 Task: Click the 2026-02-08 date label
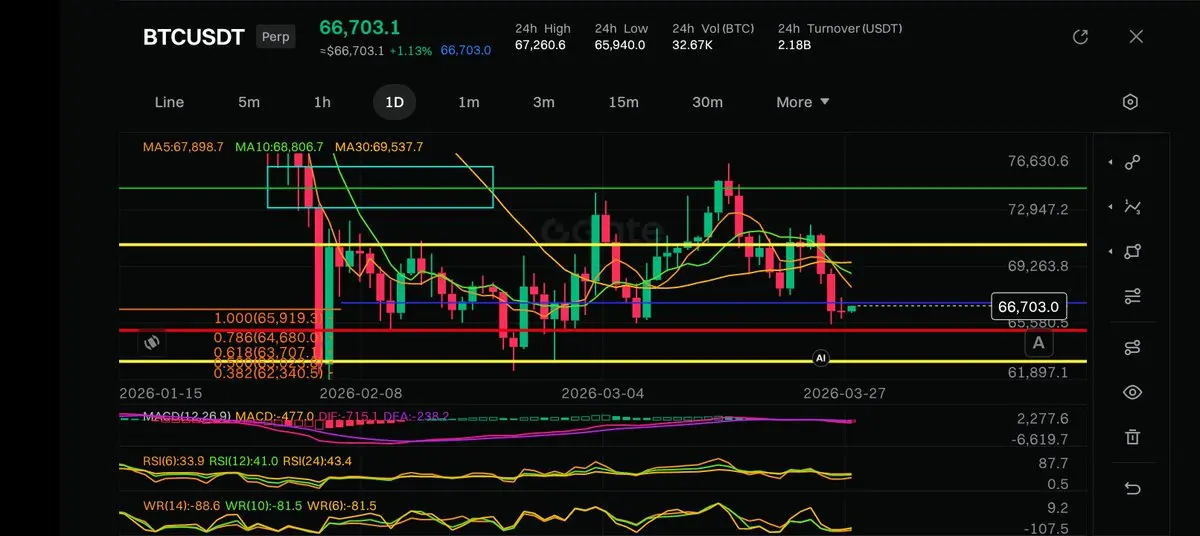point(360,393)
